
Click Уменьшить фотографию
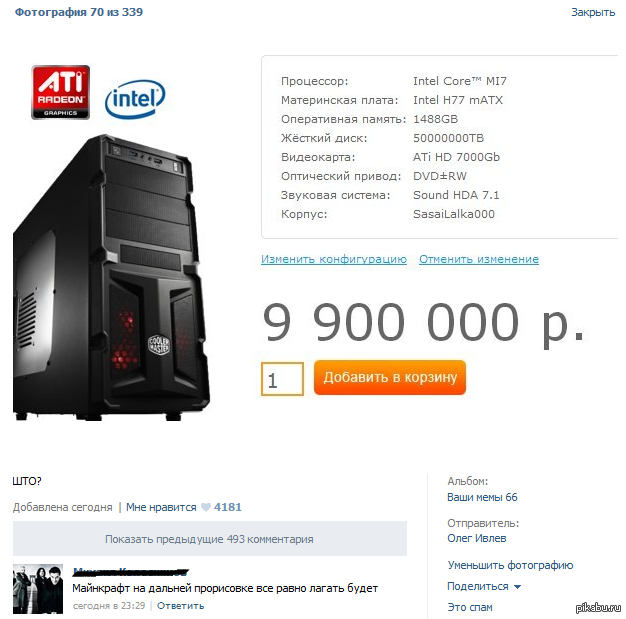coord(510,565)
